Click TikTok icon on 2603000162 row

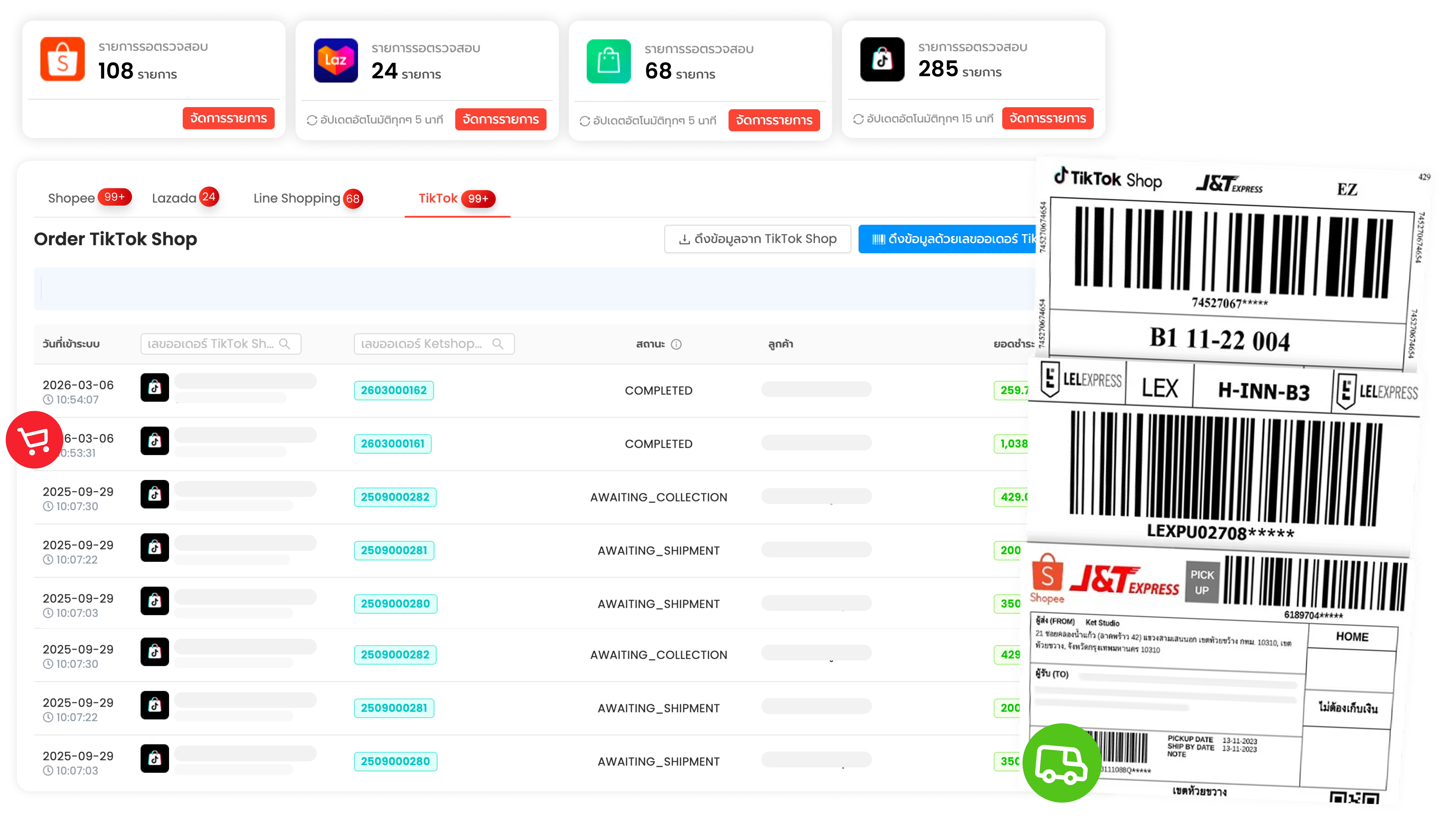[155, 388]
